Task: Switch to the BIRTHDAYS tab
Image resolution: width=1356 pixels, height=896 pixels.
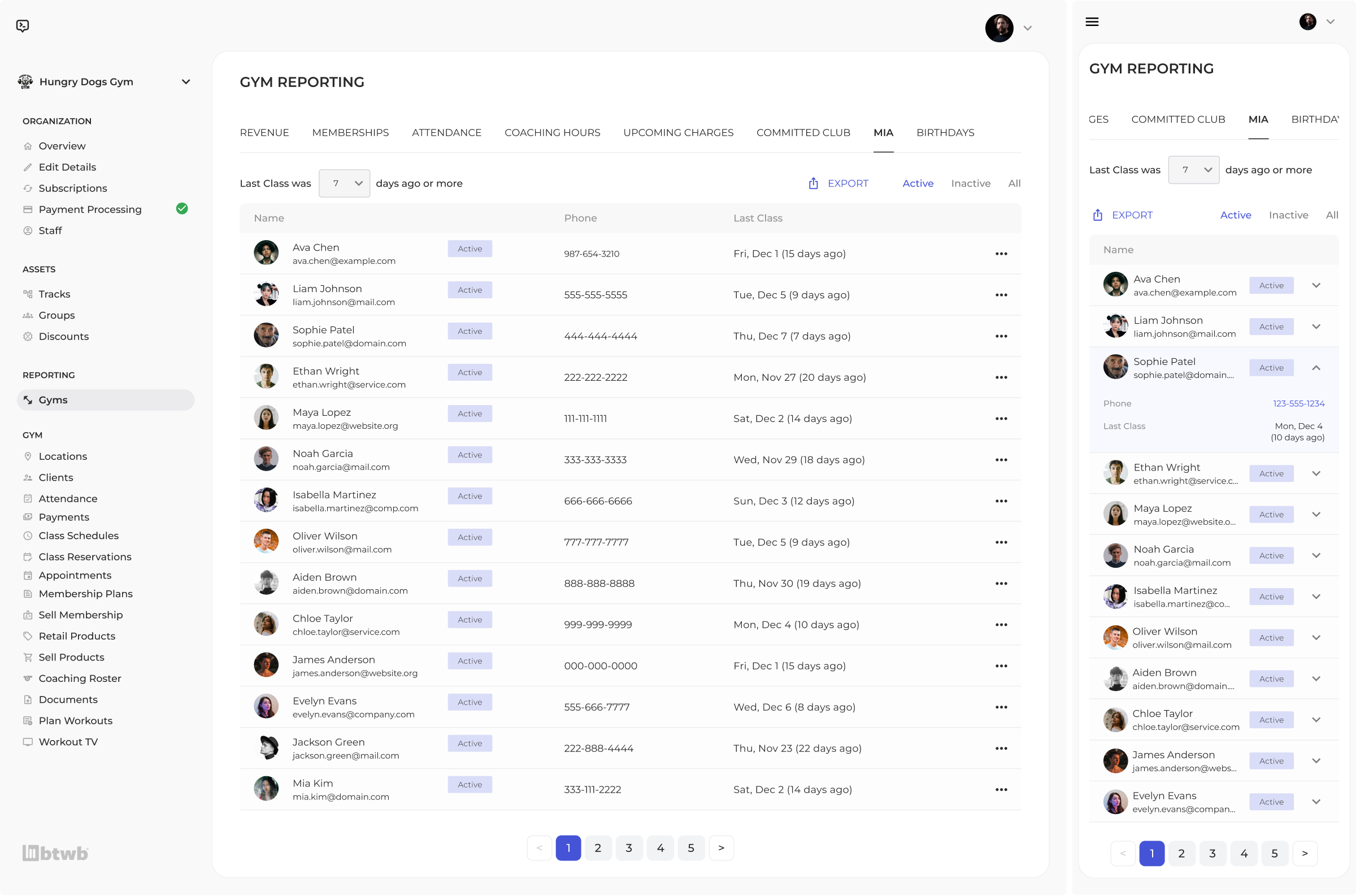Action: (945, 132)
